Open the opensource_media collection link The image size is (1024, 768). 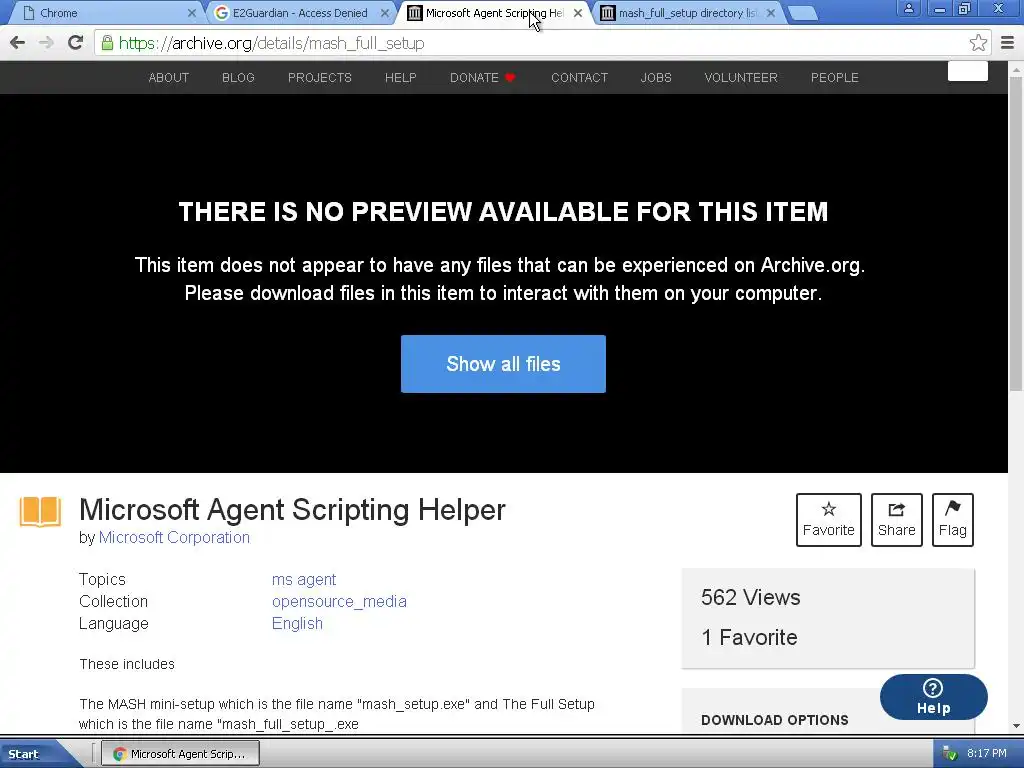[x=339, y=601]
